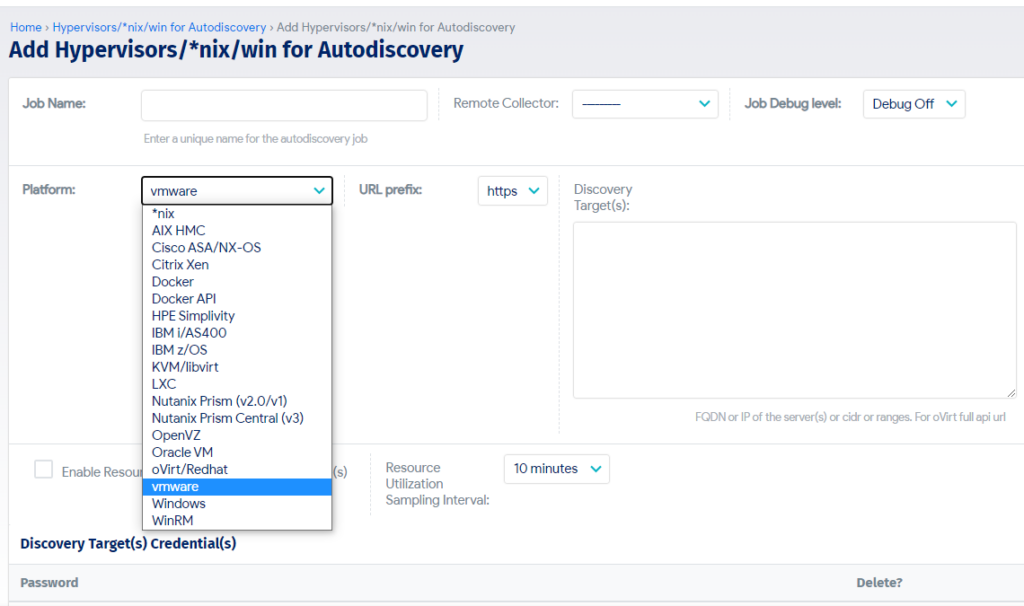Focus the Discovery Target(s) text area

pyautogui.click(x=795, y=310)
